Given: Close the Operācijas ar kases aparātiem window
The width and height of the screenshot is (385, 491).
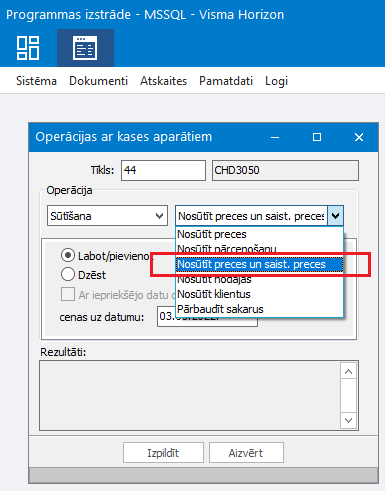Looking at the screenshot, I should 359,137.
